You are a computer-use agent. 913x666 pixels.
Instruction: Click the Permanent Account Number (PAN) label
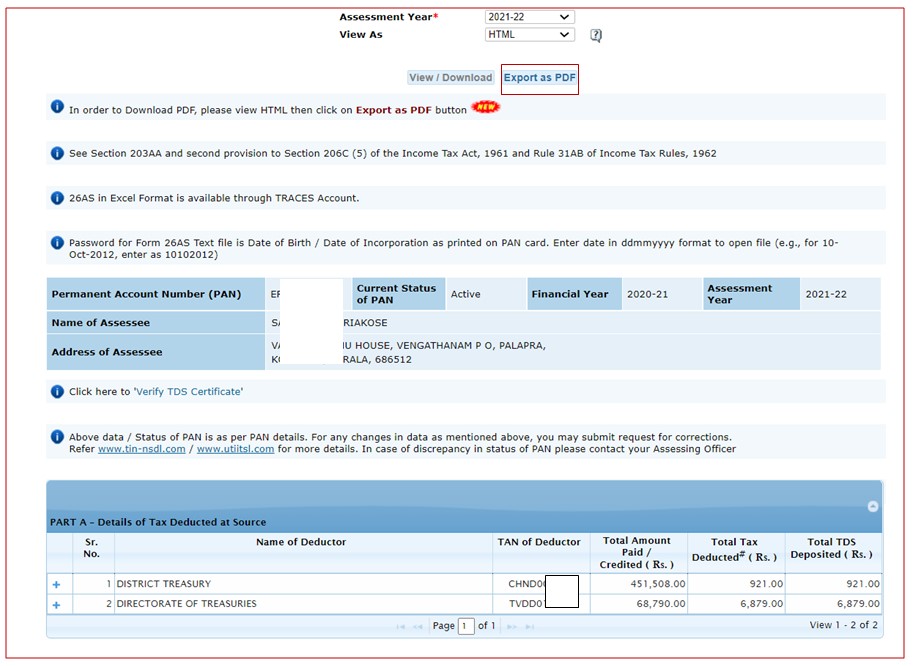(146, 294)
